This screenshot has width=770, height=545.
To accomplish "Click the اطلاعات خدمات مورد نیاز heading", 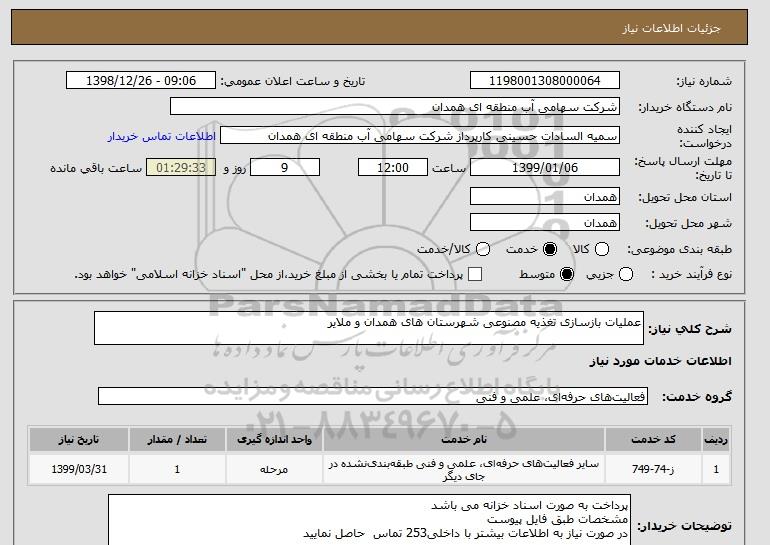I will [x=660, y=361].
